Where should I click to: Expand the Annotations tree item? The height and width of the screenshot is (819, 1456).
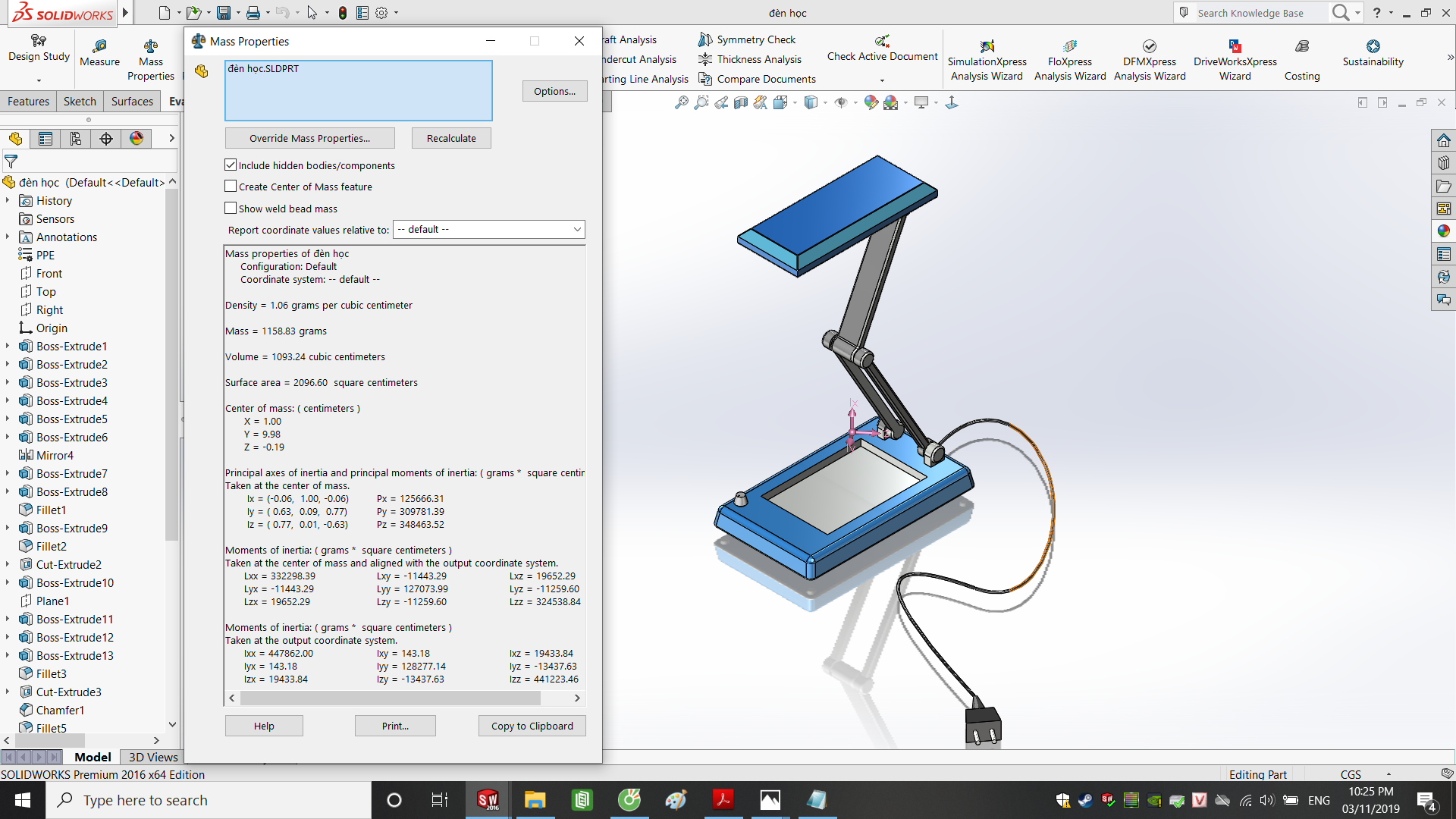click(x=8, y=237)
